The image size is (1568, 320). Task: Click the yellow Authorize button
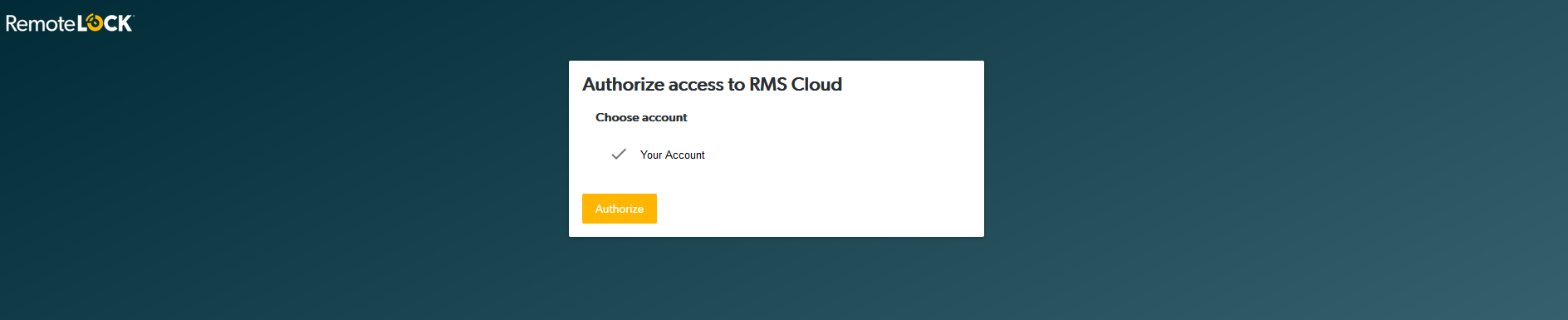tap(619, 209)
